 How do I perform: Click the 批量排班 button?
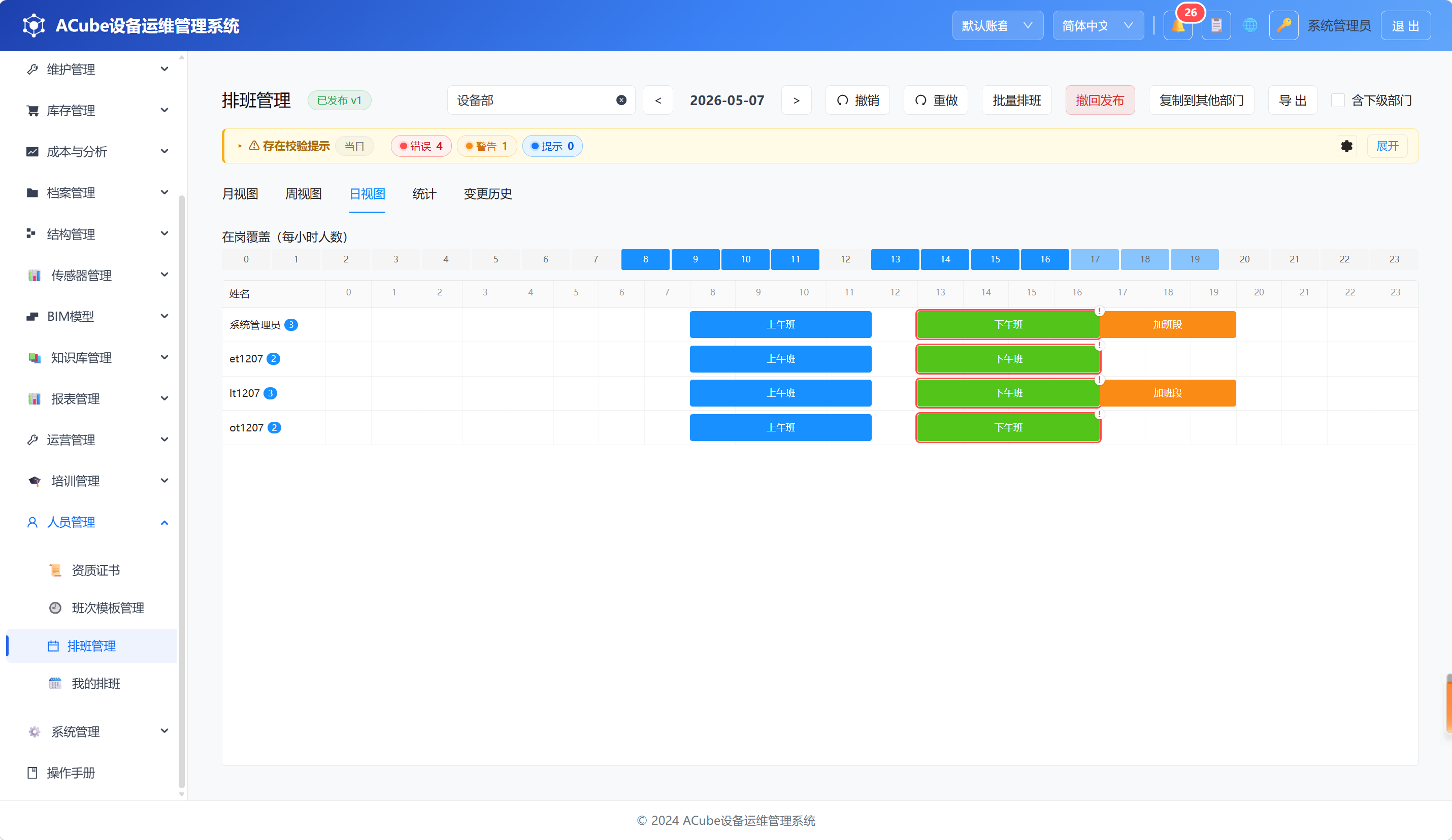pyautogui.click(x=1017, y=100)
